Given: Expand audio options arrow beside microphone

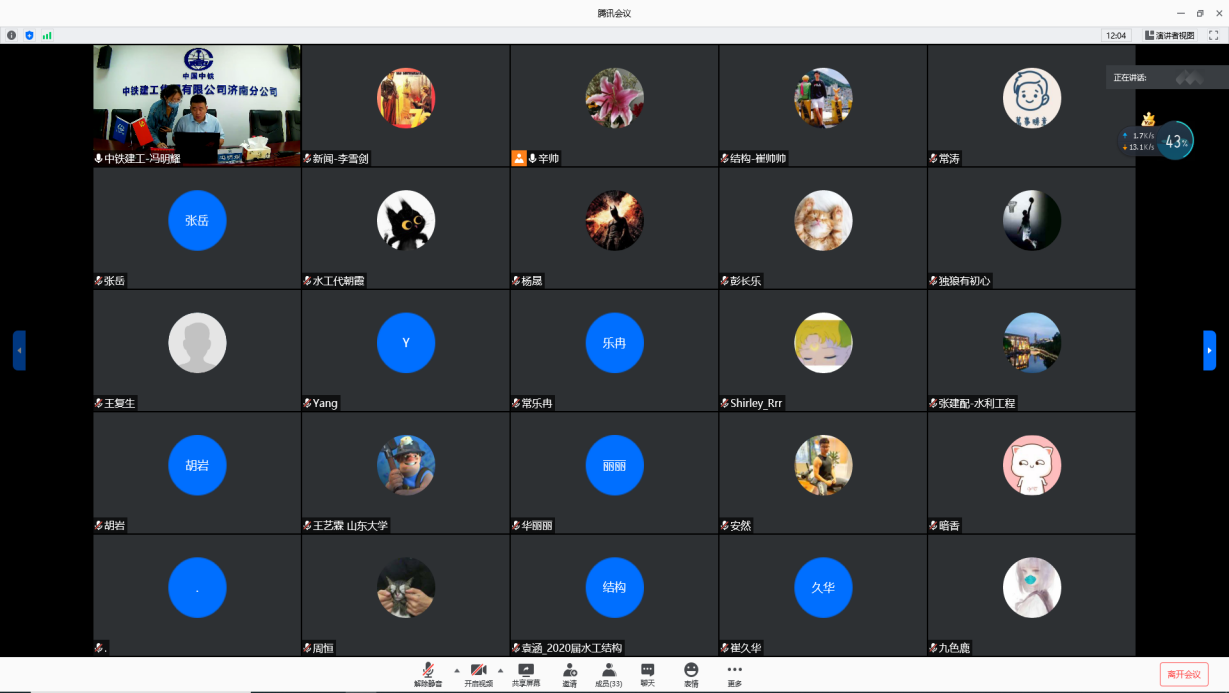Looking at the screenshot, I should (x=457, y=670).
